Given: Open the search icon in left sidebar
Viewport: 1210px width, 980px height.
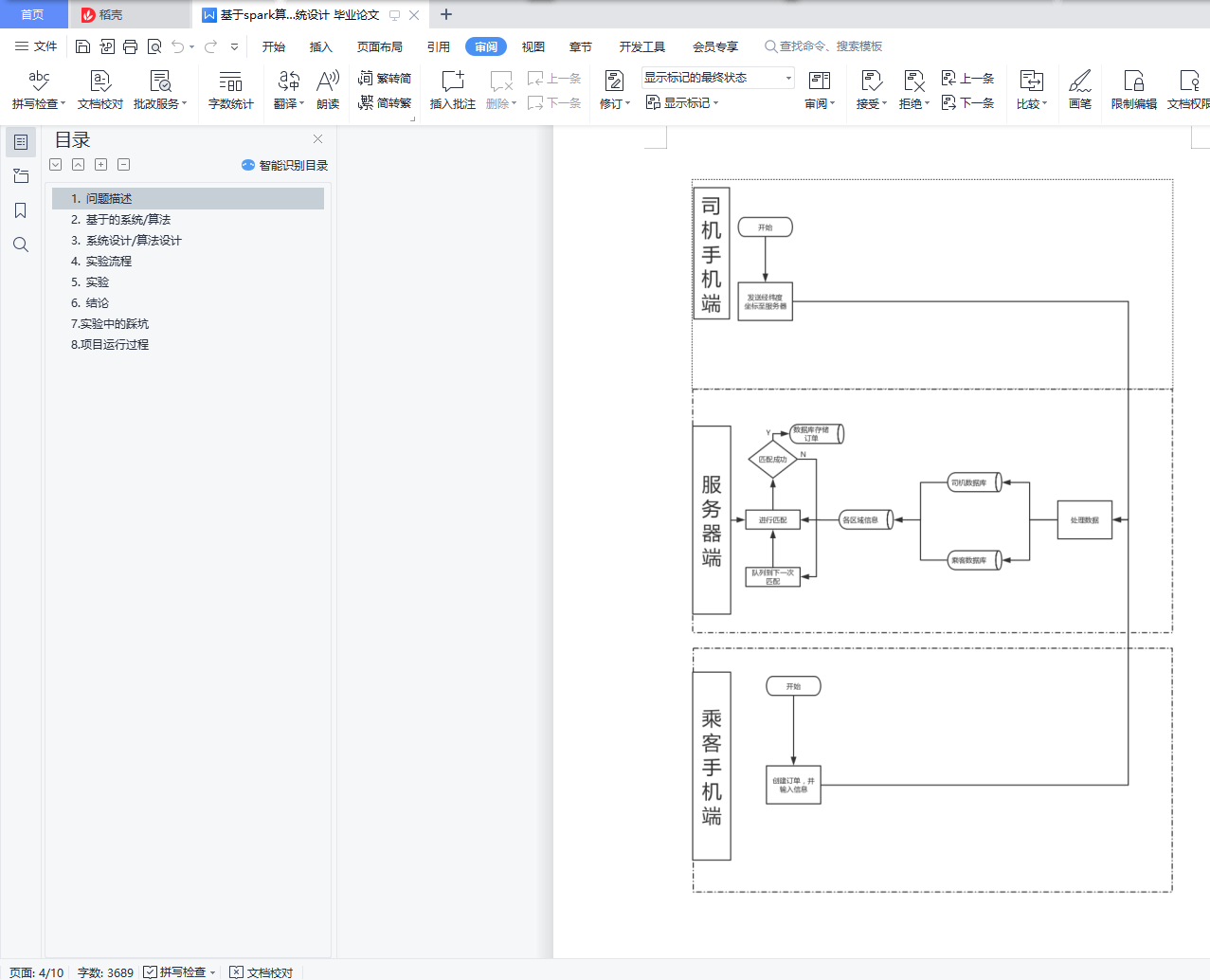Looking at the screenshot, I should pyautogui.click(x=21, y=245).
